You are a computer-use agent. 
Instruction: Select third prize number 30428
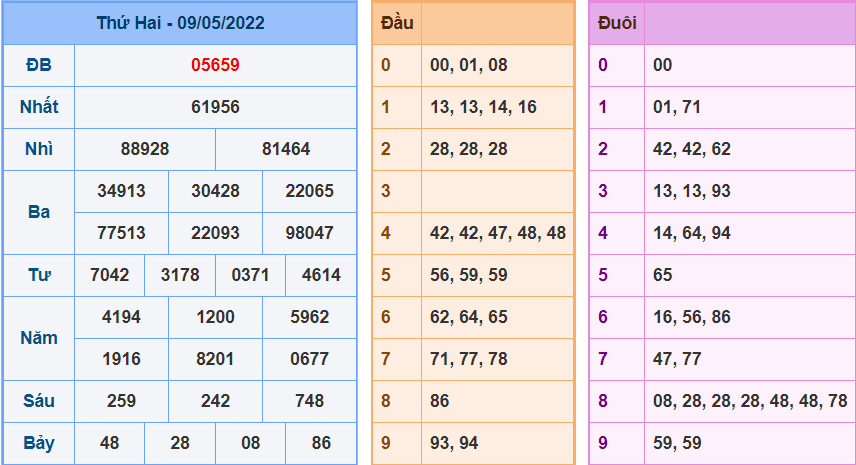[215, 191]
